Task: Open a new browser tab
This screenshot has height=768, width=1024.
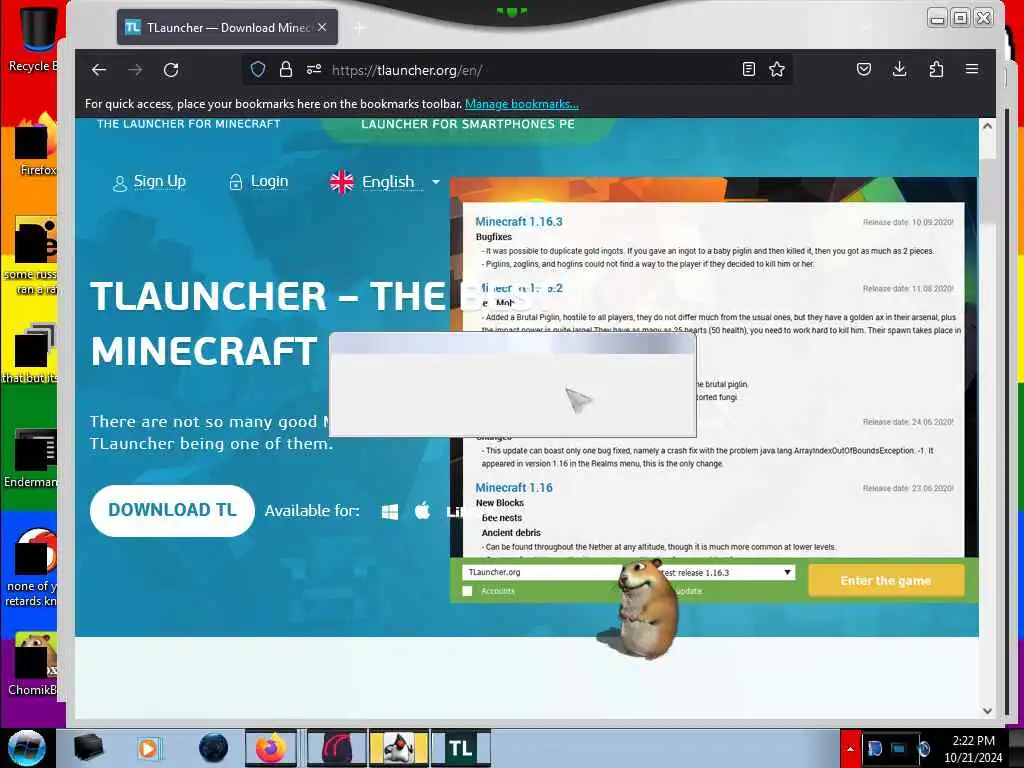Action: (359, 27)
